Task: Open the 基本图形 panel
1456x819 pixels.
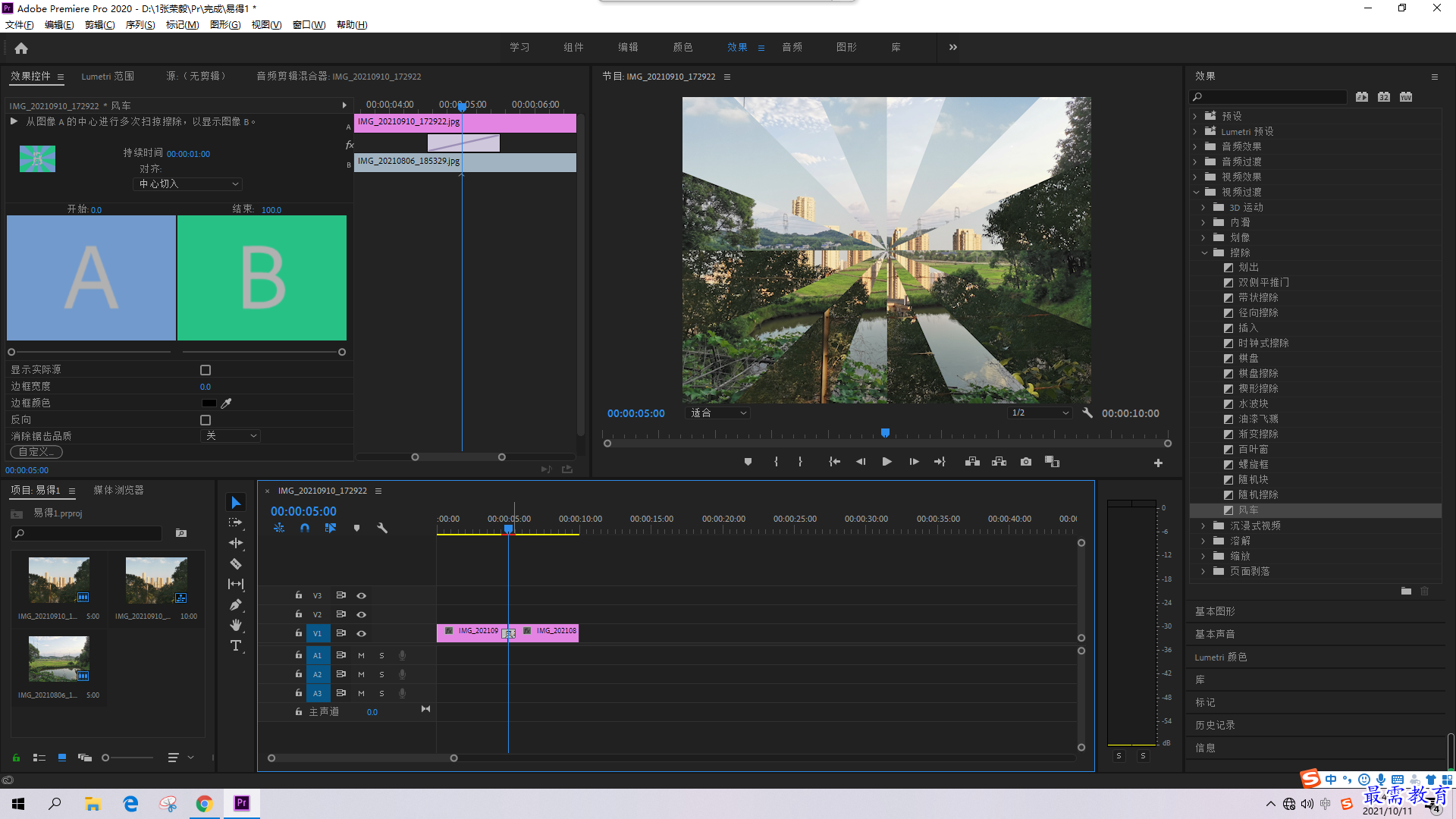Action: tap(1215, 611)
